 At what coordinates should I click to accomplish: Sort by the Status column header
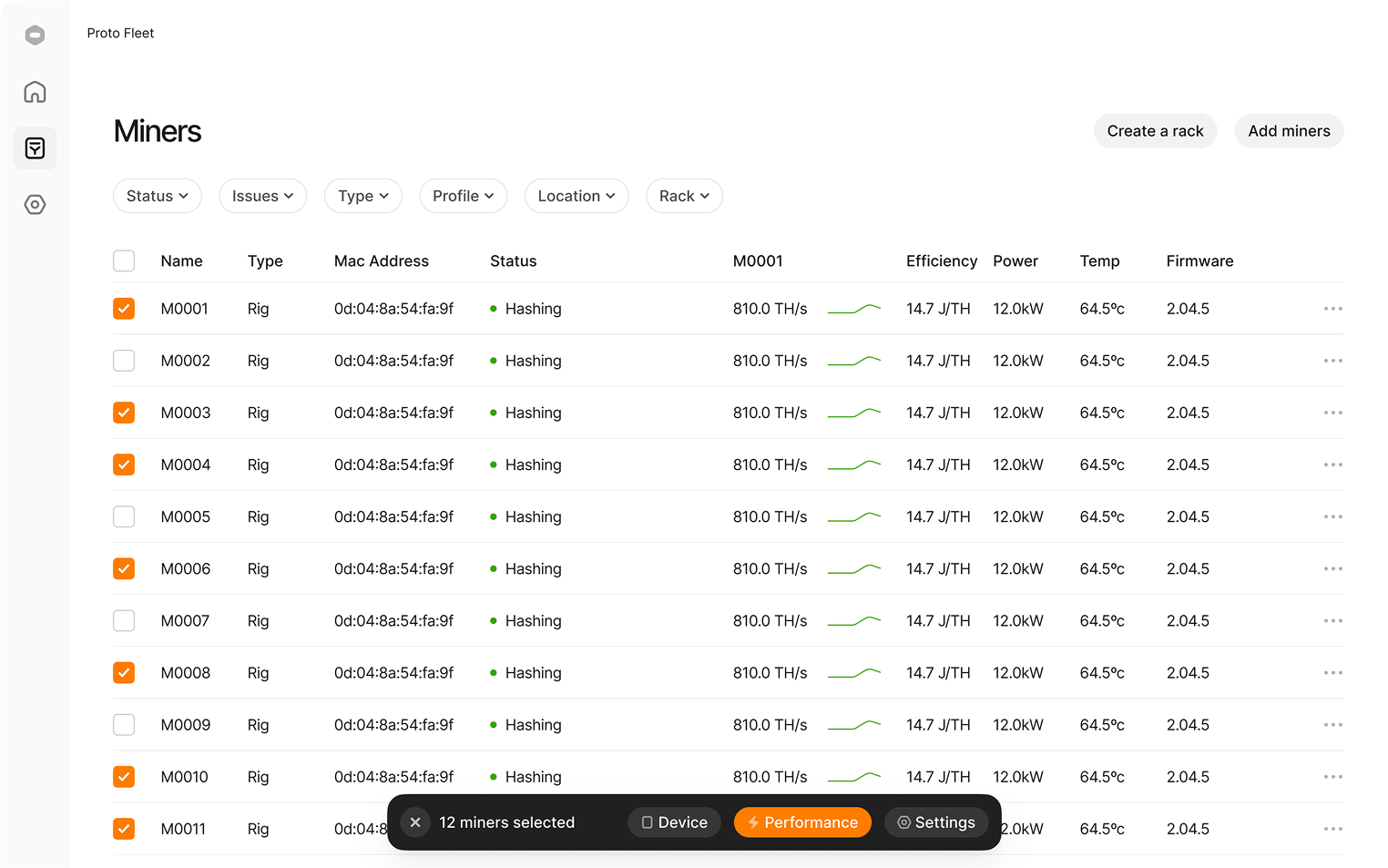pos(514,261)
